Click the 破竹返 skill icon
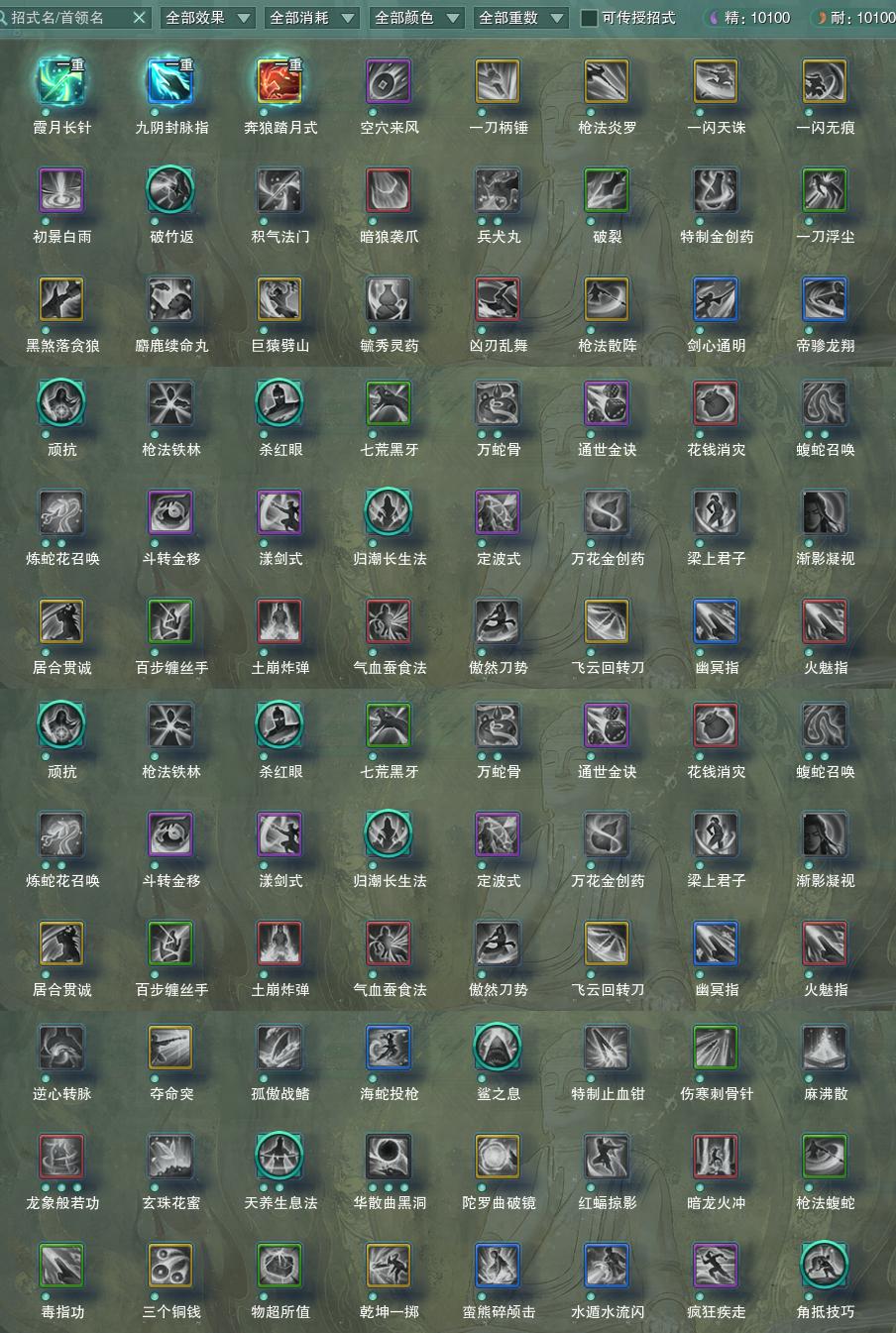This screenshot has height=1333, width=896. tap(171, 190)
